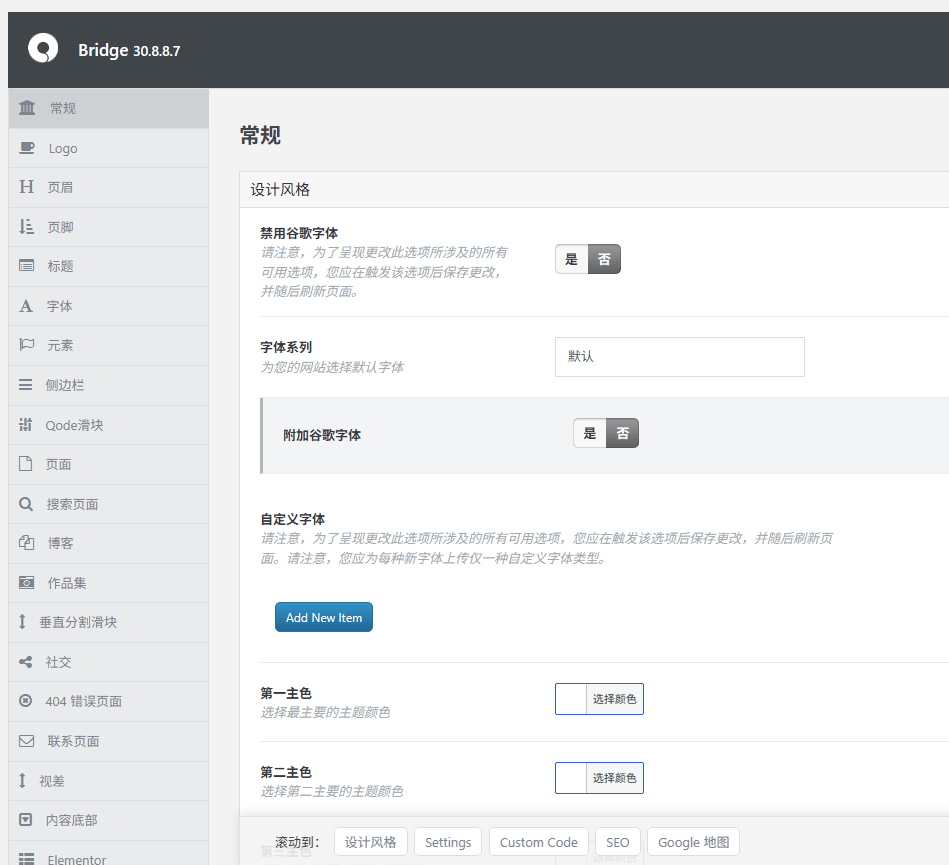Open the 404 错误页面 settings
This screenshot has height=865, width=949.
tap(109, 702)
